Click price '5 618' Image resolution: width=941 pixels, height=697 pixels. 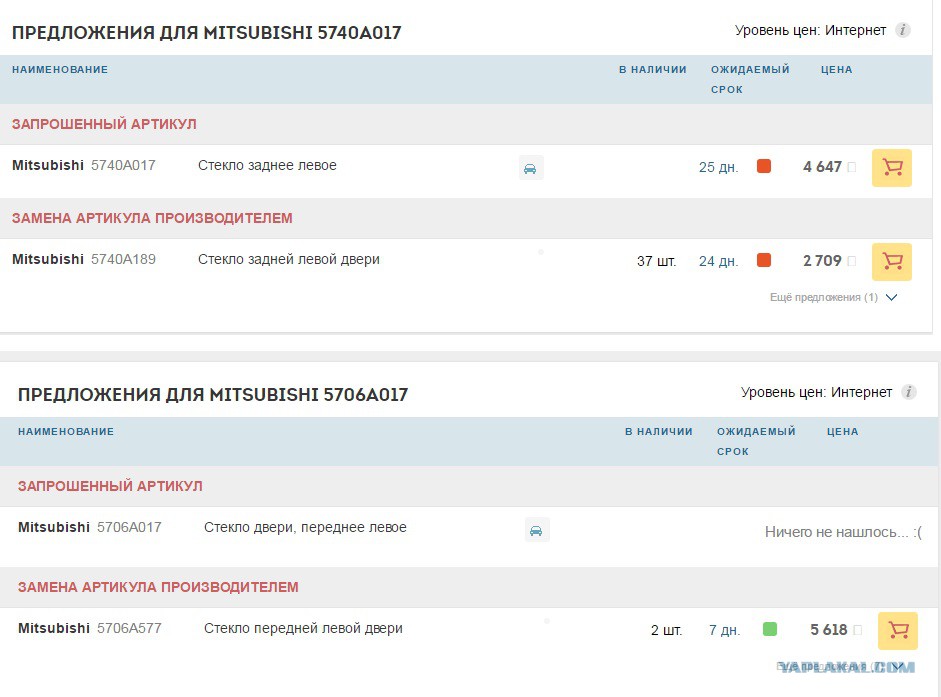(x=828, y=630)
